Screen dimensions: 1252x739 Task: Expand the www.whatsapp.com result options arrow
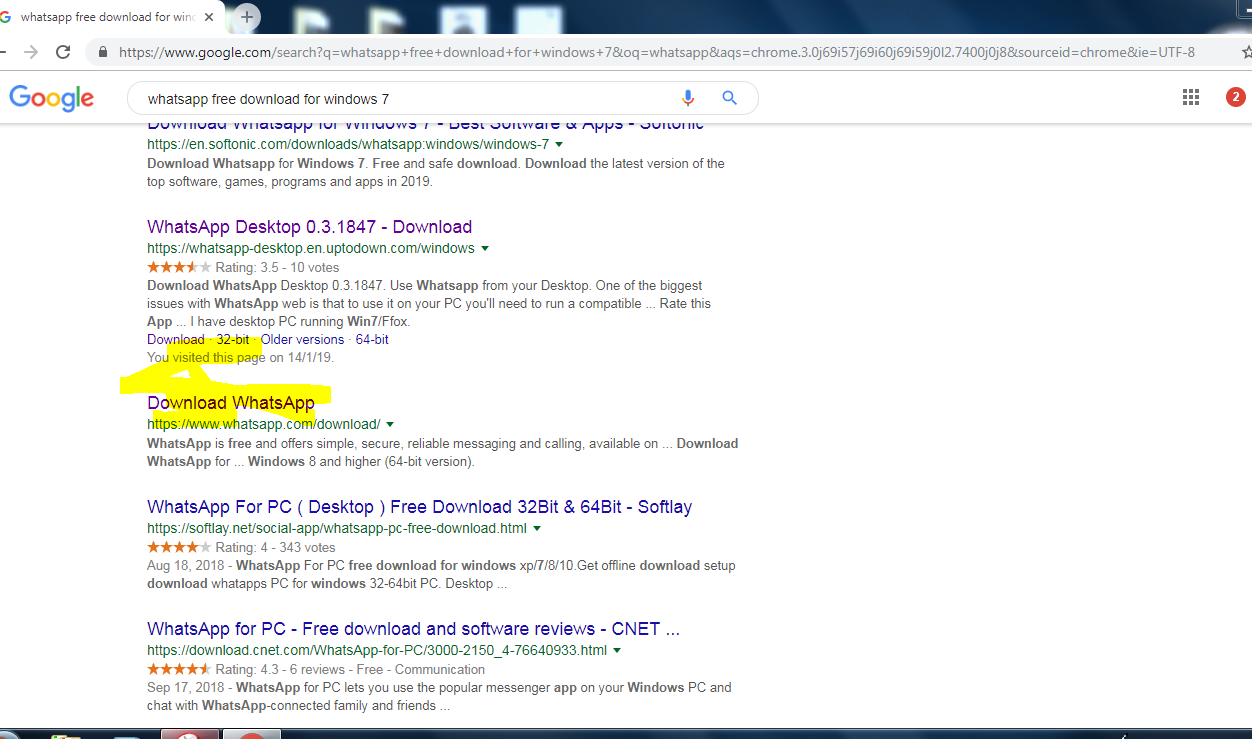coord(390,424)
